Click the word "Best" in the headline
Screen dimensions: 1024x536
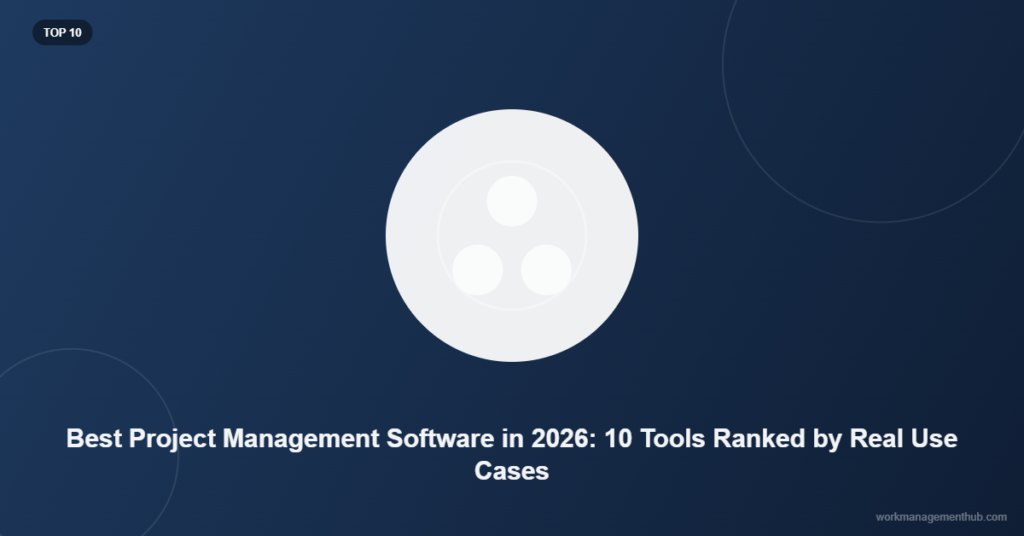pos(94,439)
